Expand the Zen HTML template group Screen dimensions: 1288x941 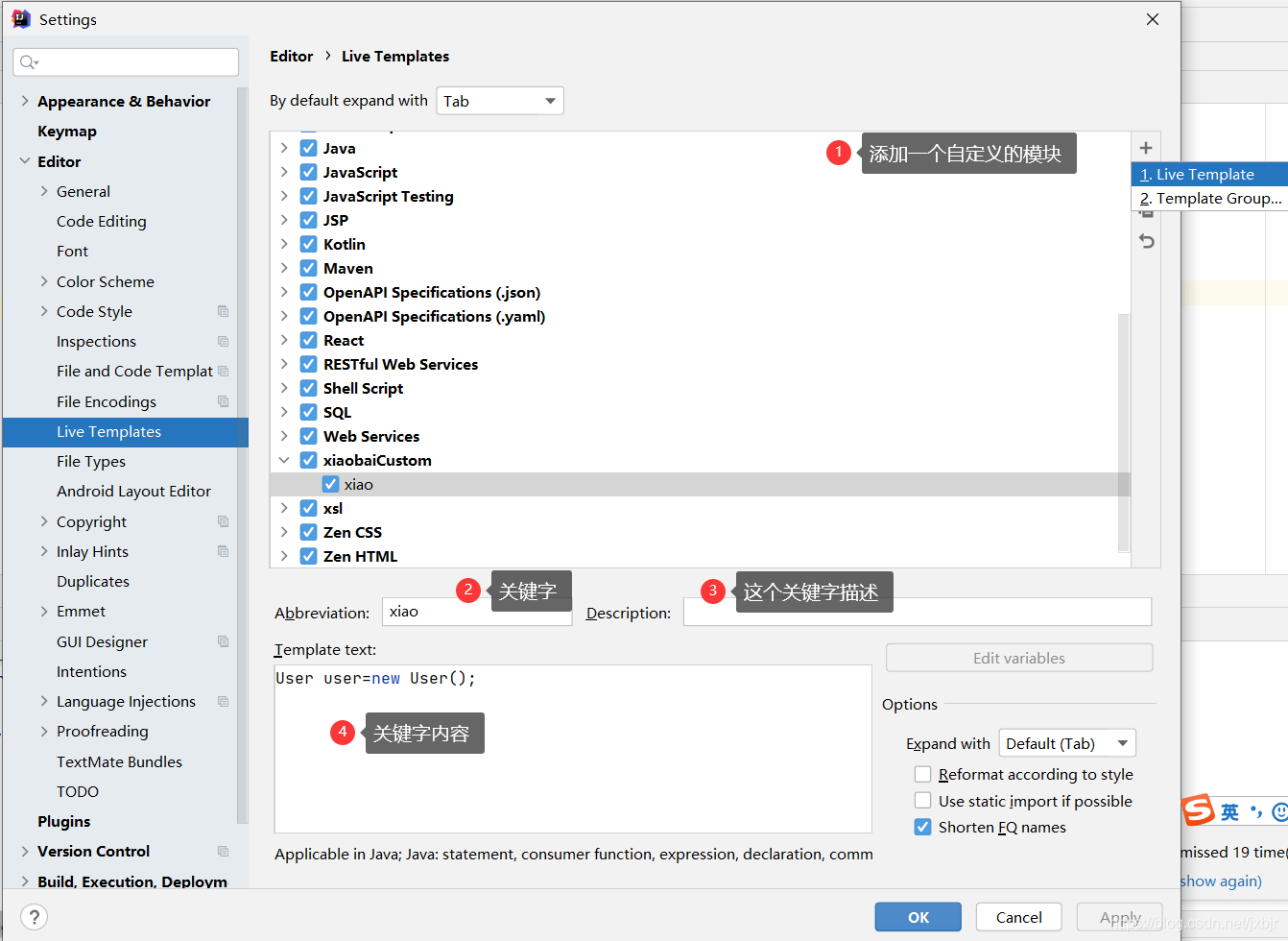pyautogui.click(x=284, y=556)
